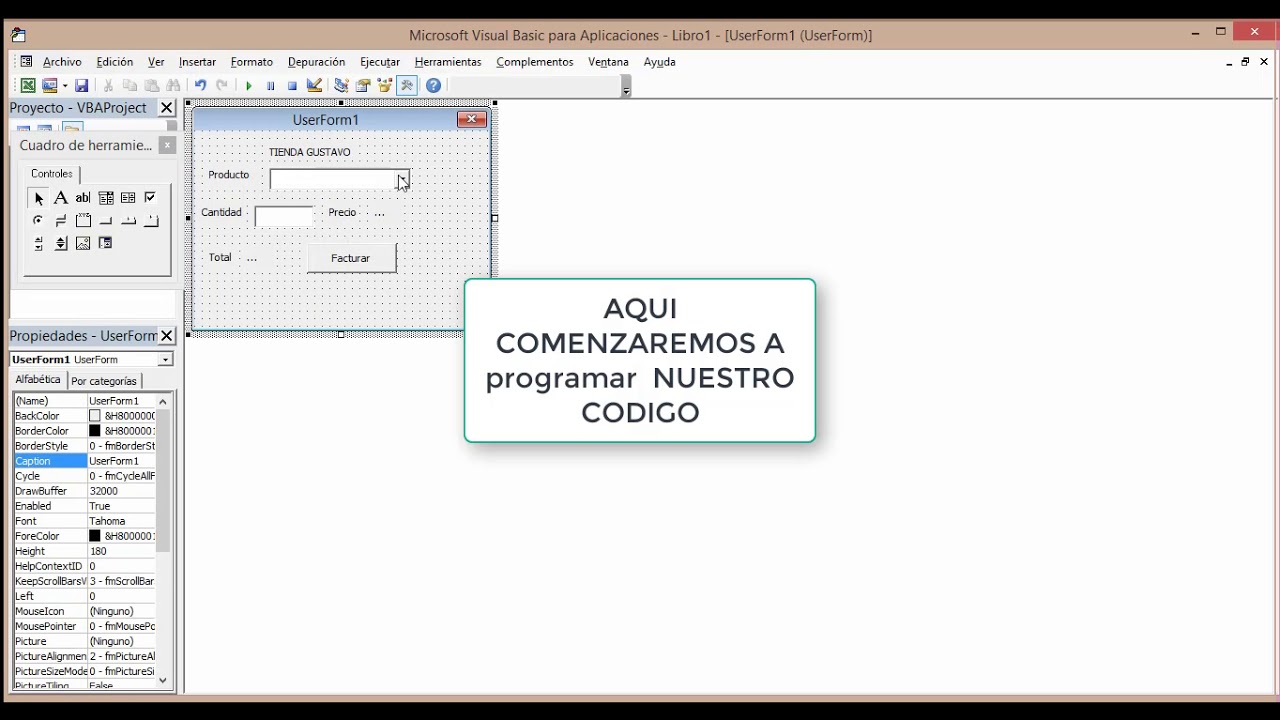Image resolution: width=1280 pixels, height=720 pixels.
Task: Click the Stop (Restablecer) square button
Action: pos(292,86)
